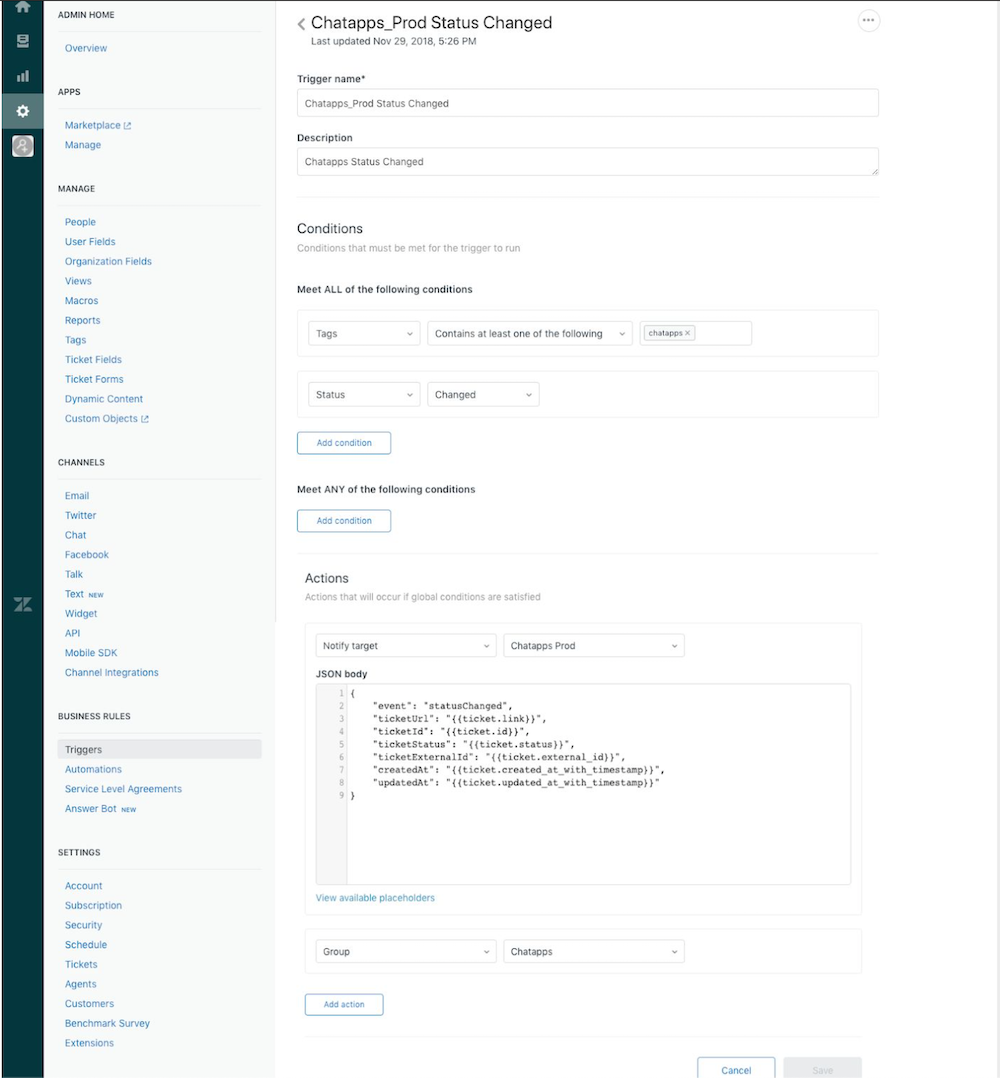Open Answer Bot marked NEW
Screen dimensions: 1000x1078
pyautogui.click(x=100, y=808)
